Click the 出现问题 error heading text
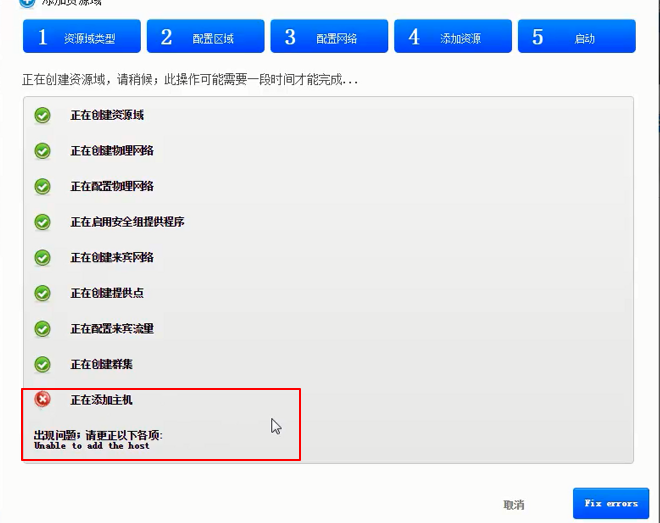This screenshot has width=660, height=523. (x=98, y=435)
